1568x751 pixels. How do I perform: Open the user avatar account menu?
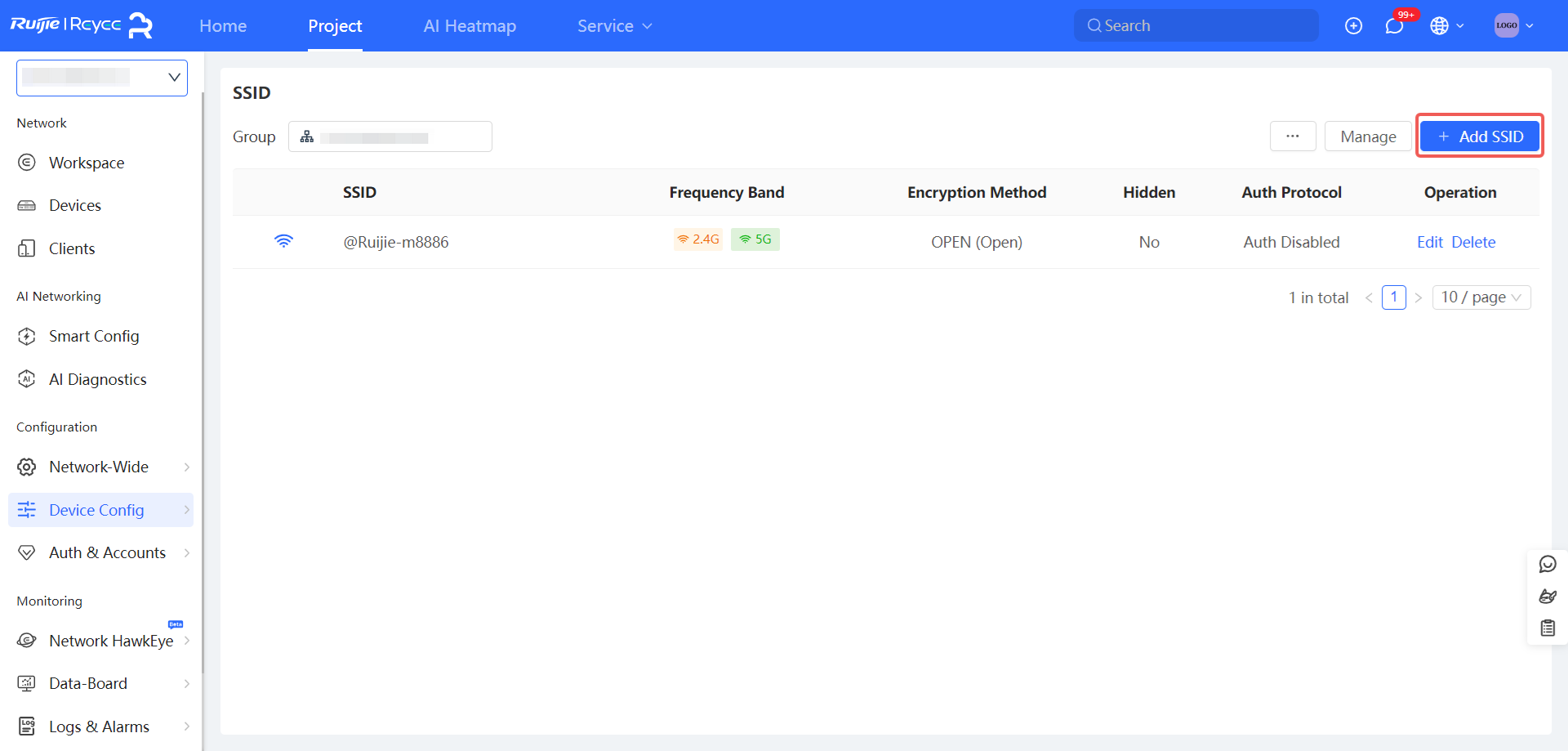1513,25
